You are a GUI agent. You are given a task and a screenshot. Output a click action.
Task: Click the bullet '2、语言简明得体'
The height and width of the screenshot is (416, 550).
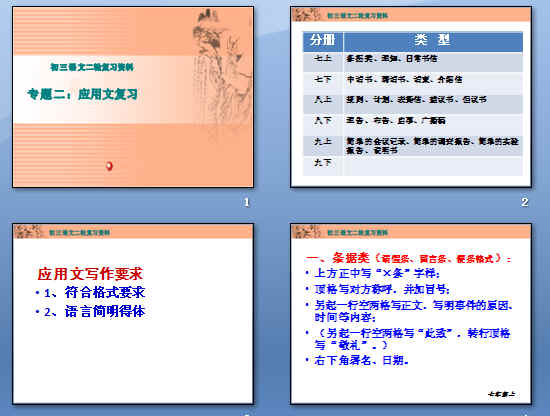[90, 311]
